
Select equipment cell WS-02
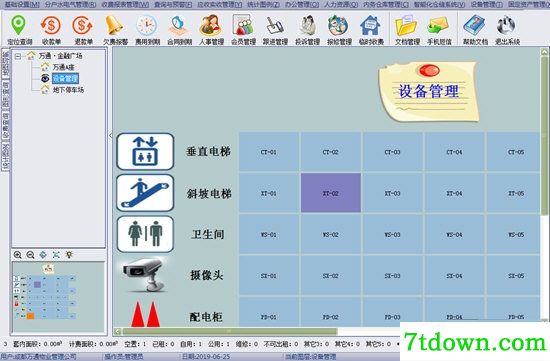tap(331, 234)
